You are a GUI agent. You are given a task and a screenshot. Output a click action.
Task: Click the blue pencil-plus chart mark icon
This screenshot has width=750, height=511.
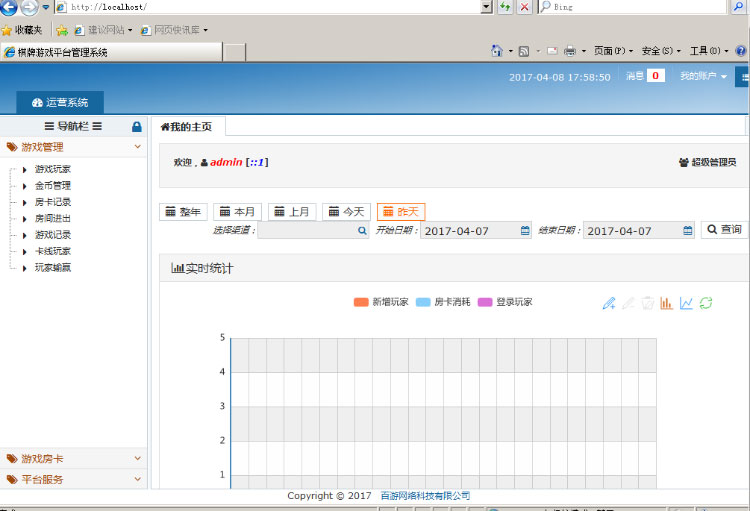pos(608,303)
